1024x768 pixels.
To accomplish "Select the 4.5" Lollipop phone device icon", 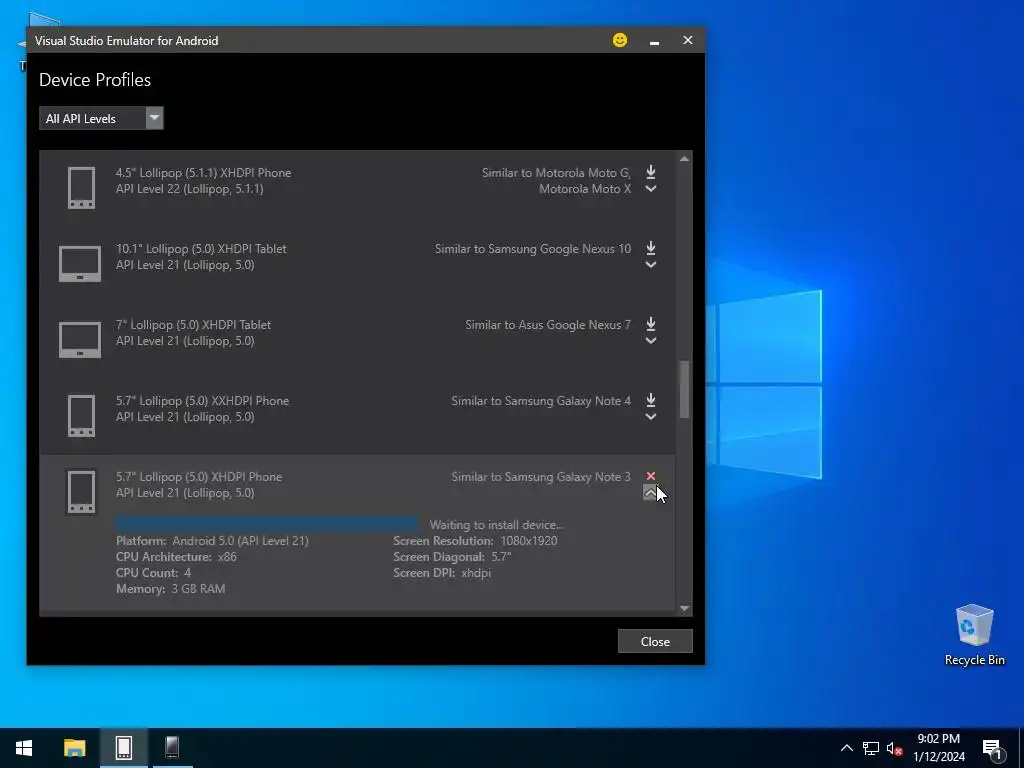I will [x=81, y=188].
